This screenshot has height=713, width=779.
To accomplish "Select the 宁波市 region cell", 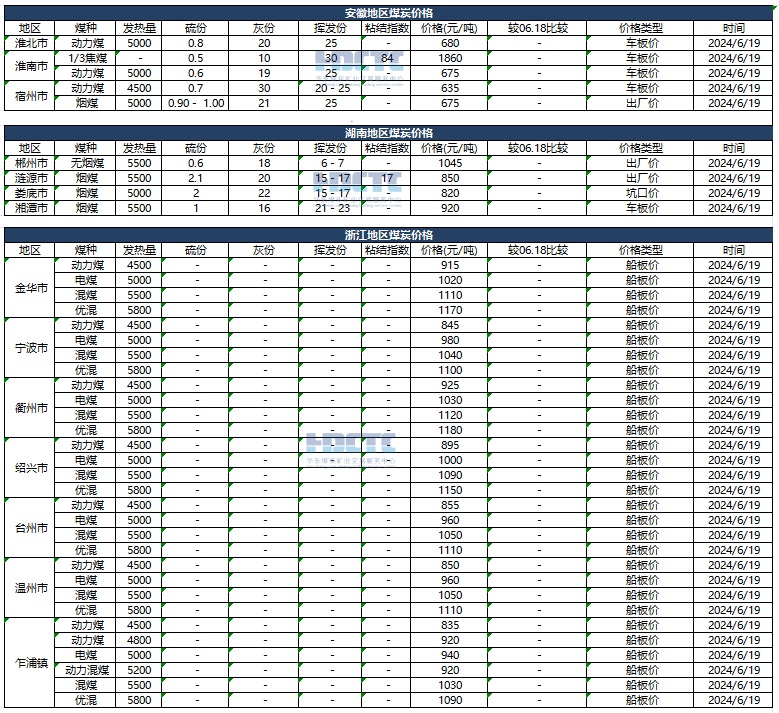I will click(30, 348).
